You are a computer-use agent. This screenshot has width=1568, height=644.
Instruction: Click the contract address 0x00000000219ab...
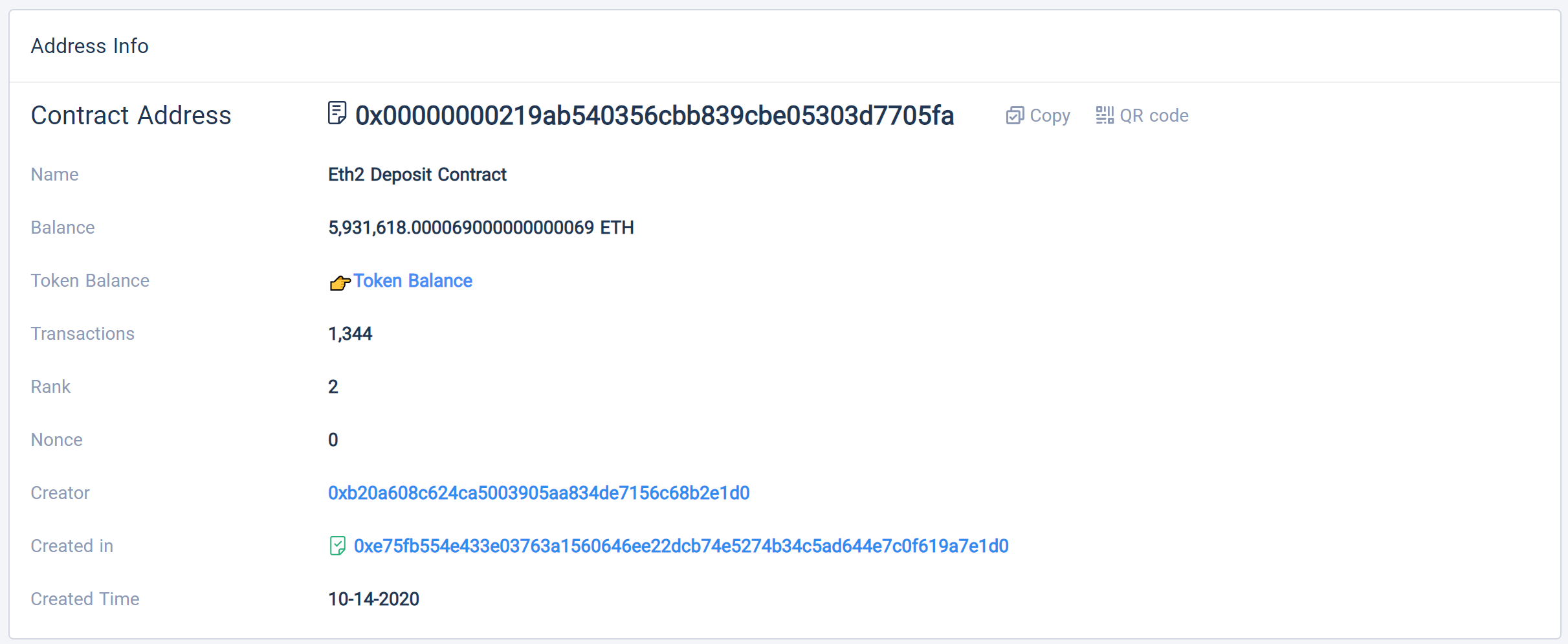click(654, 116)
